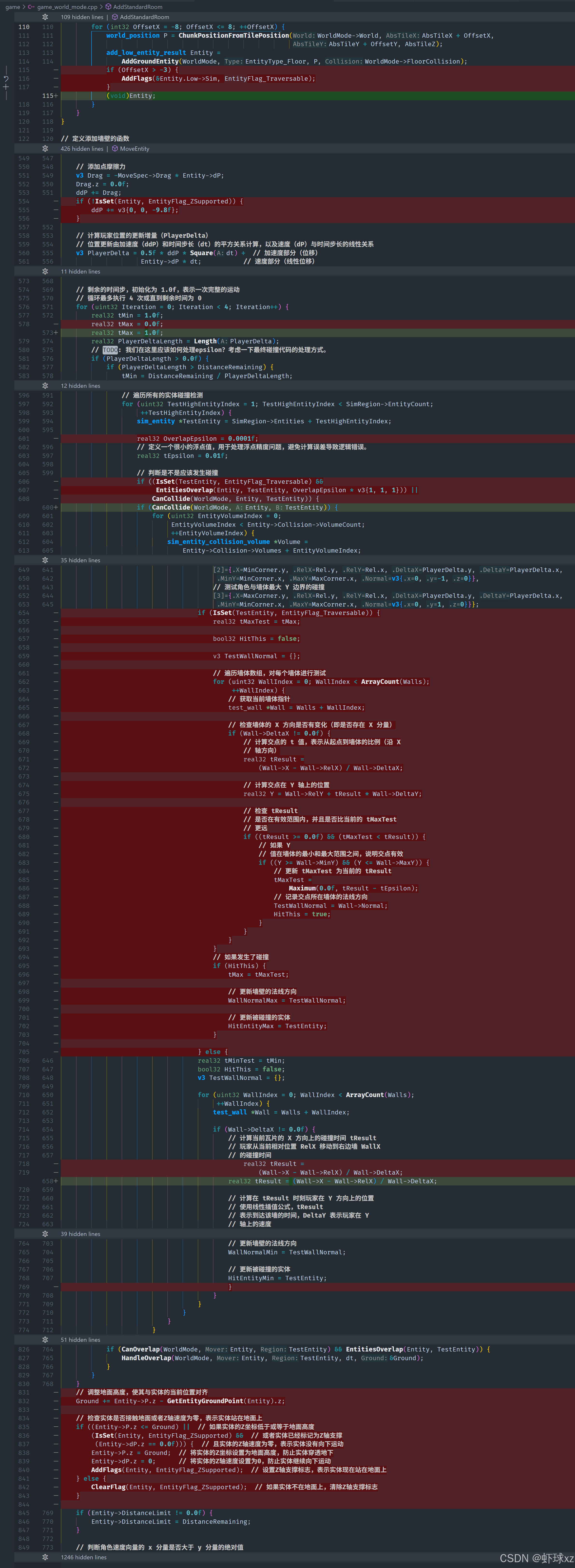The image size is (575, 1568).
Task: Expand the '109 hidden lines' text label
Action: 82,17
